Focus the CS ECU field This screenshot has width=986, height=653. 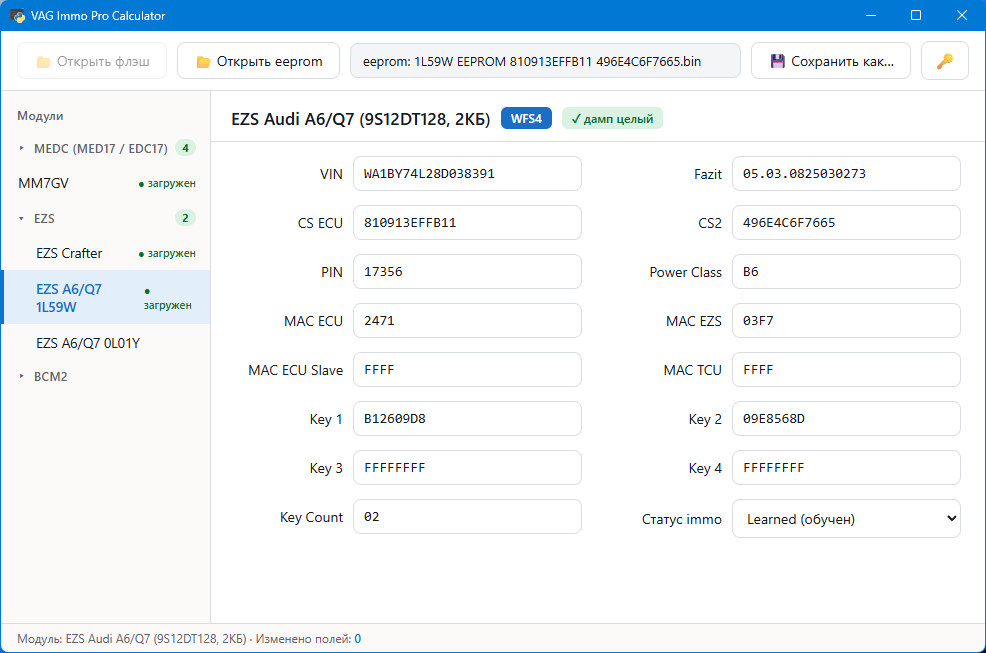(467, 223)
